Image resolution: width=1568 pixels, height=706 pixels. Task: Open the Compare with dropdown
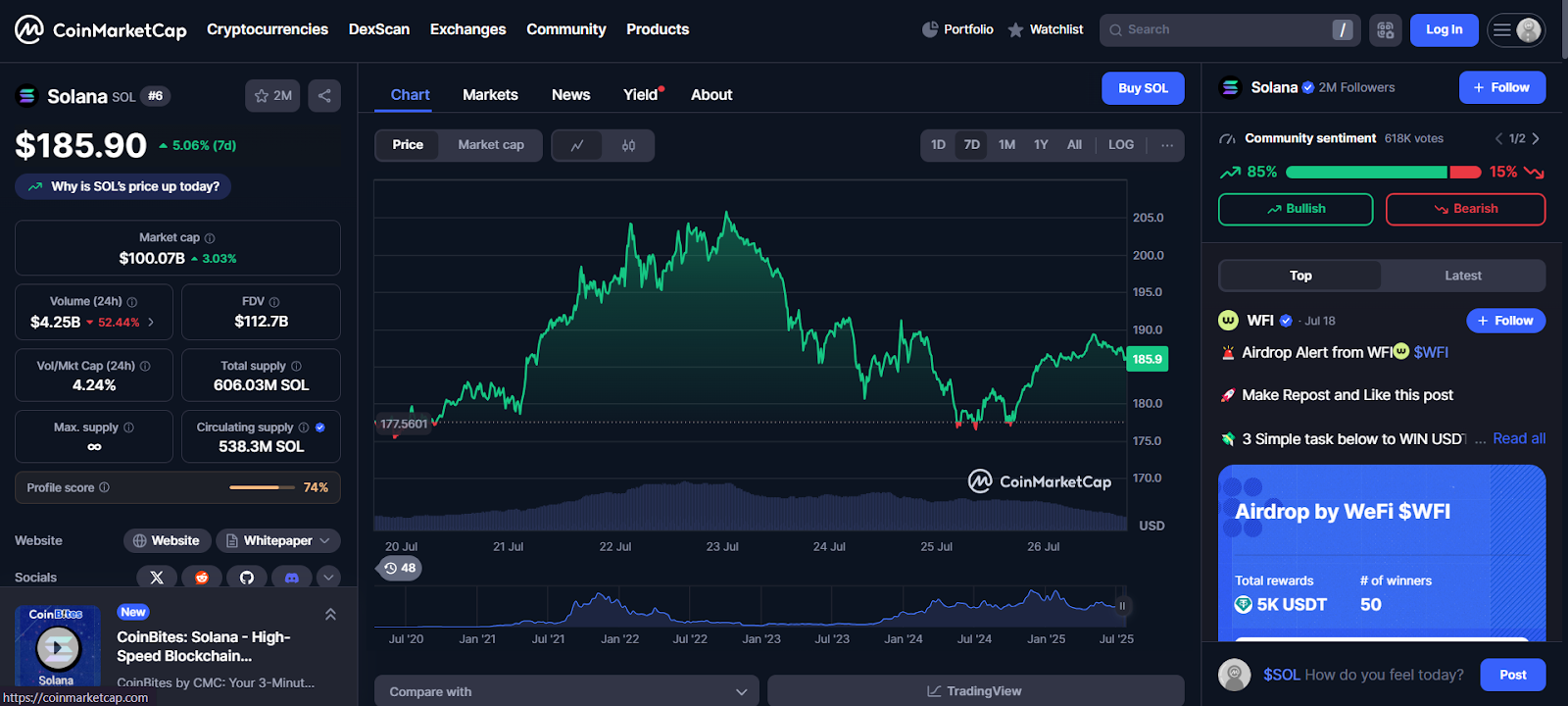(x=566, y=691)
